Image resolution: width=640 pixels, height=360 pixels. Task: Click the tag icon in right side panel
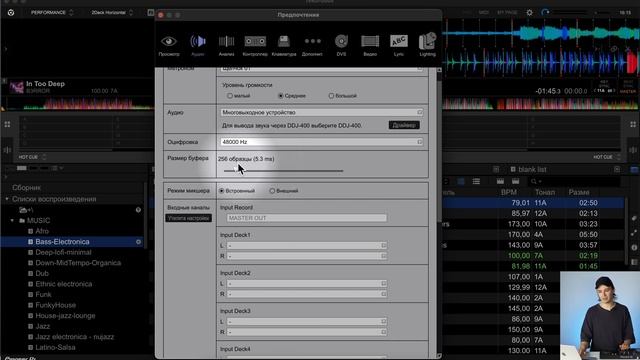[634, 218]
